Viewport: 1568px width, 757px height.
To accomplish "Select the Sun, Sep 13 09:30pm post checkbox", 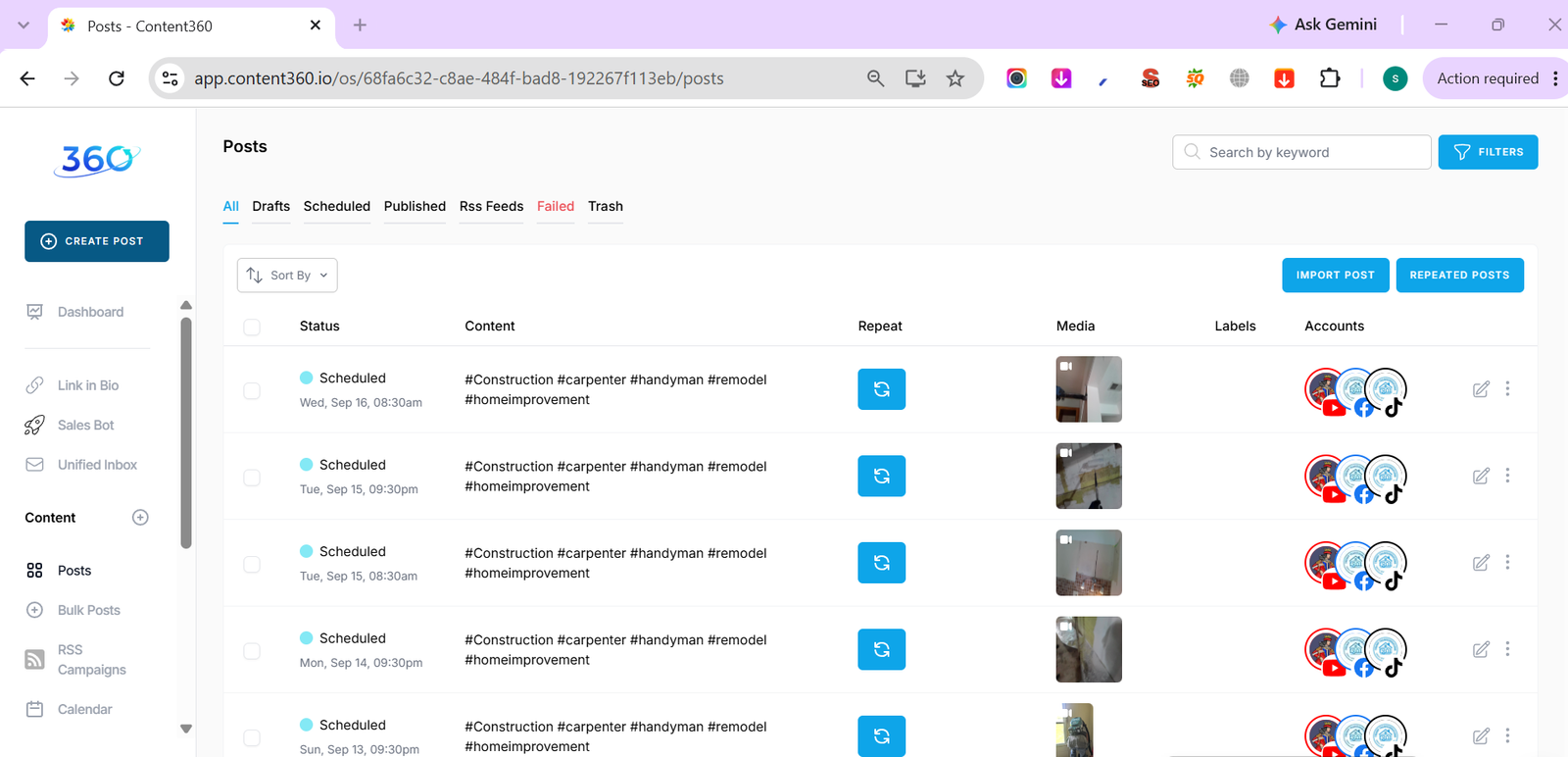I will [x=252, y=737].
